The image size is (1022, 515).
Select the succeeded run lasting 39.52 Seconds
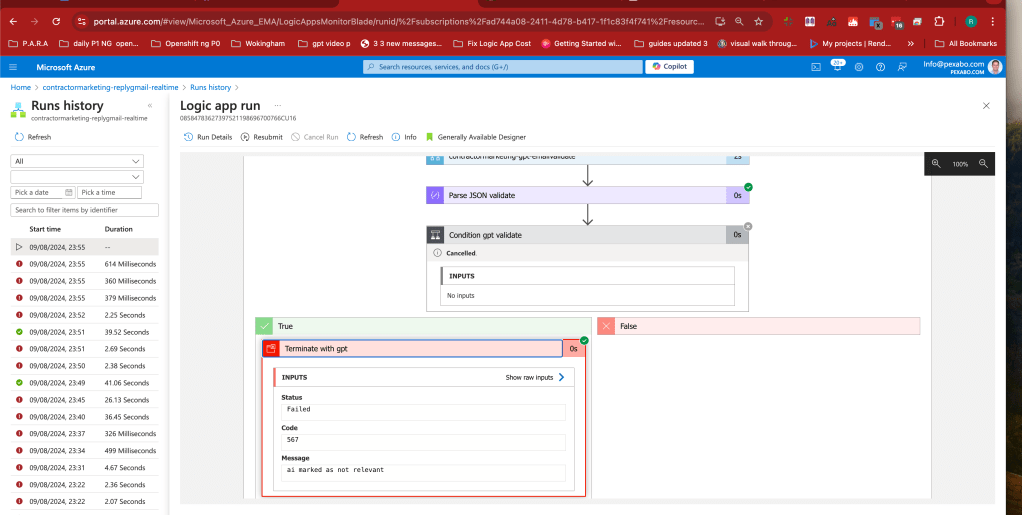click(x=85, y=332)
